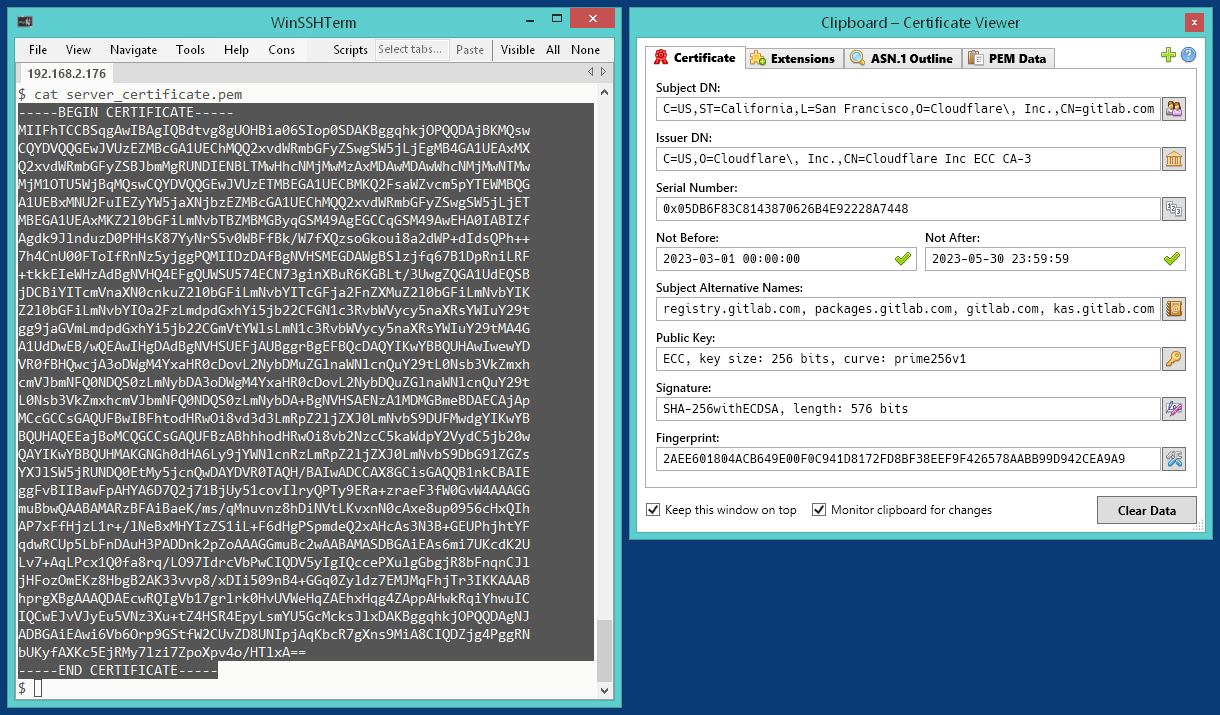Click into the Fingerprint field
This screenshot has width=1220, height=715.
click(908, 458)
